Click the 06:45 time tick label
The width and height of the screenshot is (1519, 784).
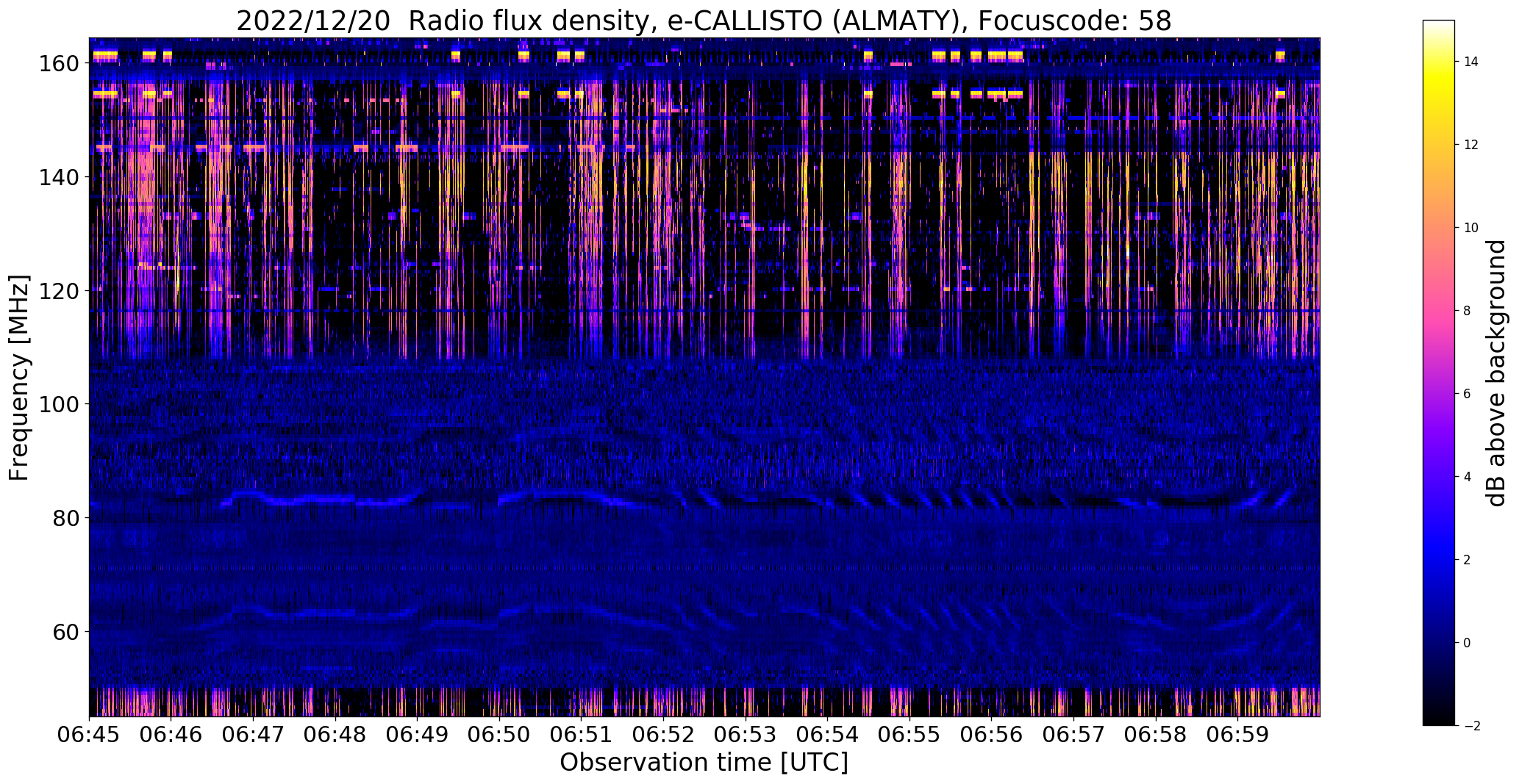(90, 734)
